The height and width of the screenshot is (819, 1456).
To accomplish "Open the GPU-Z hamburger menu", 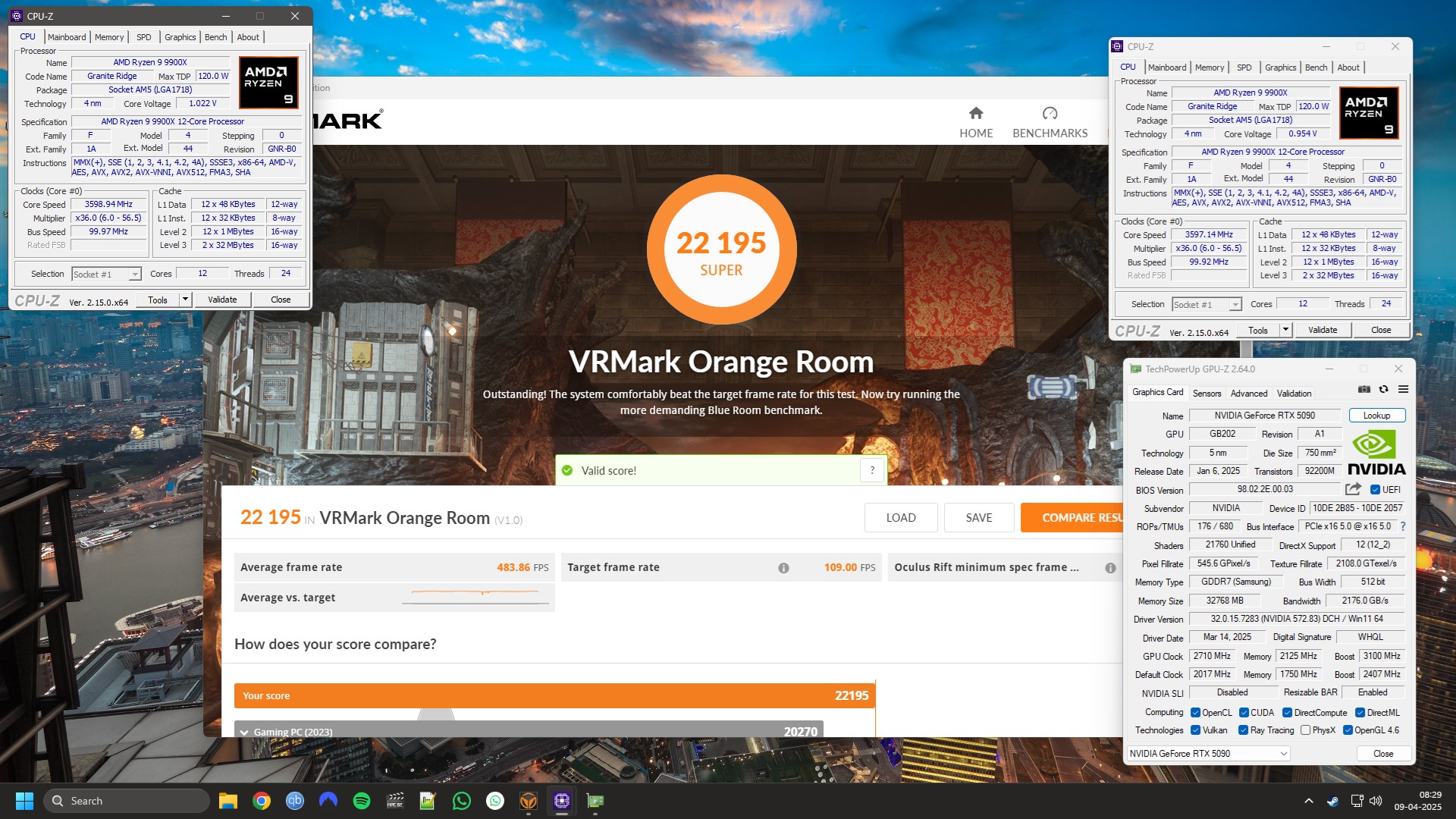I will (x=1403, y=389).
